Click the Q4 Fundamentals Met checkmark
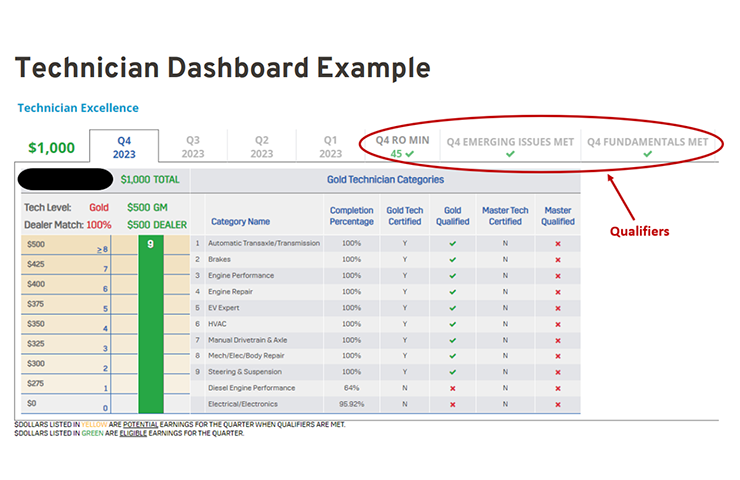 pos(647,154)
